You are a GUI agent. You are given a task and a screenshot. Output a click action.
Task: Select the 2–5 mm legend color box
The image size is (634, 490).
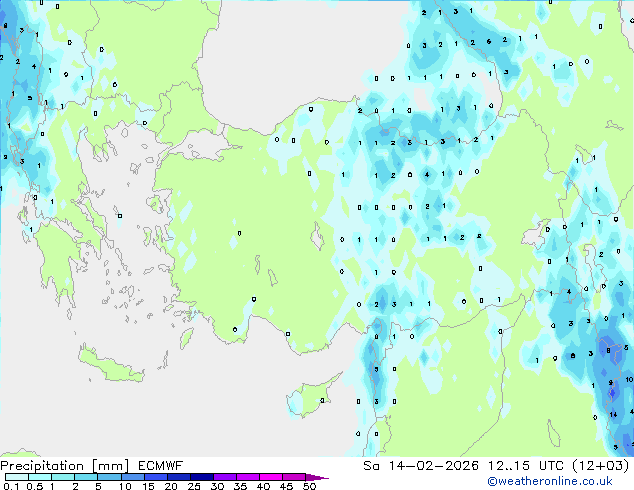point(86,477)
